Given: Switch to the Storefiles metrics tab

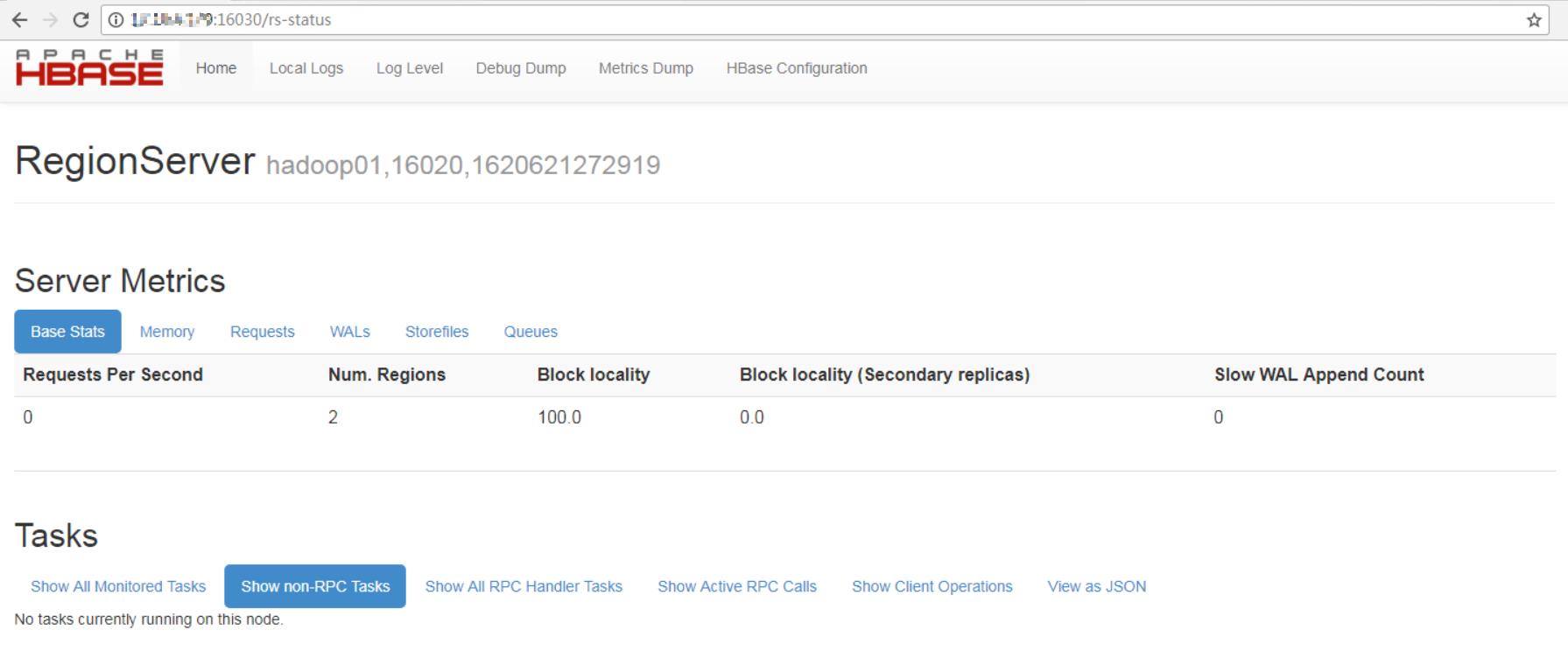Looking at the screenshot, I should click(x=437, y=332).
